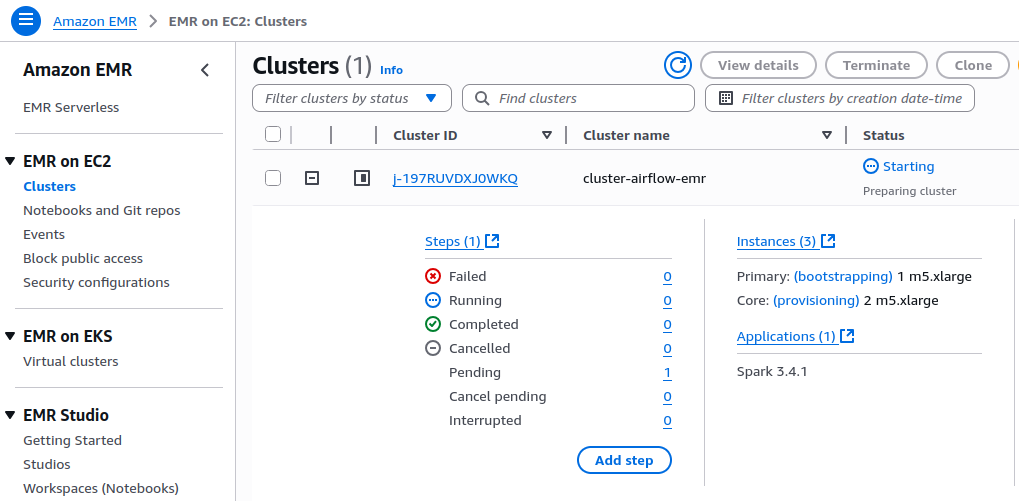Viewport: 1019px width, 501px height.
Task: Select all clusters with header checkbox
Action: (273, 135)
